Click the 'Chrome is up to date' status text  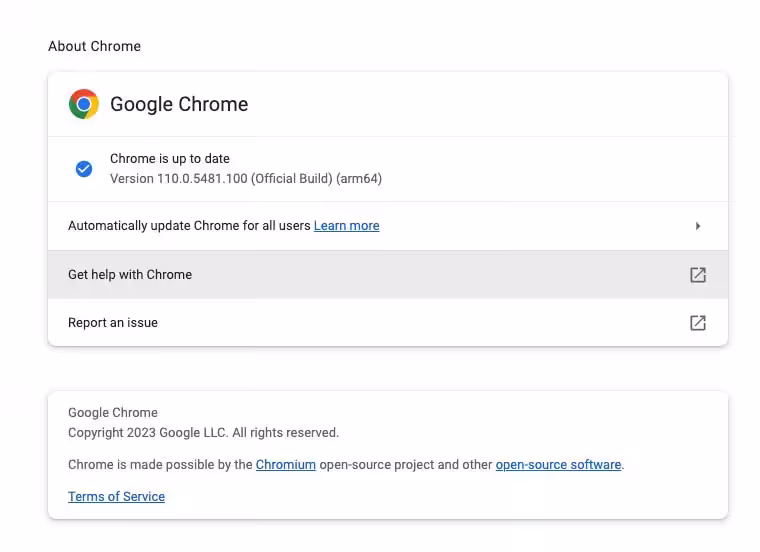coord(170,158)
